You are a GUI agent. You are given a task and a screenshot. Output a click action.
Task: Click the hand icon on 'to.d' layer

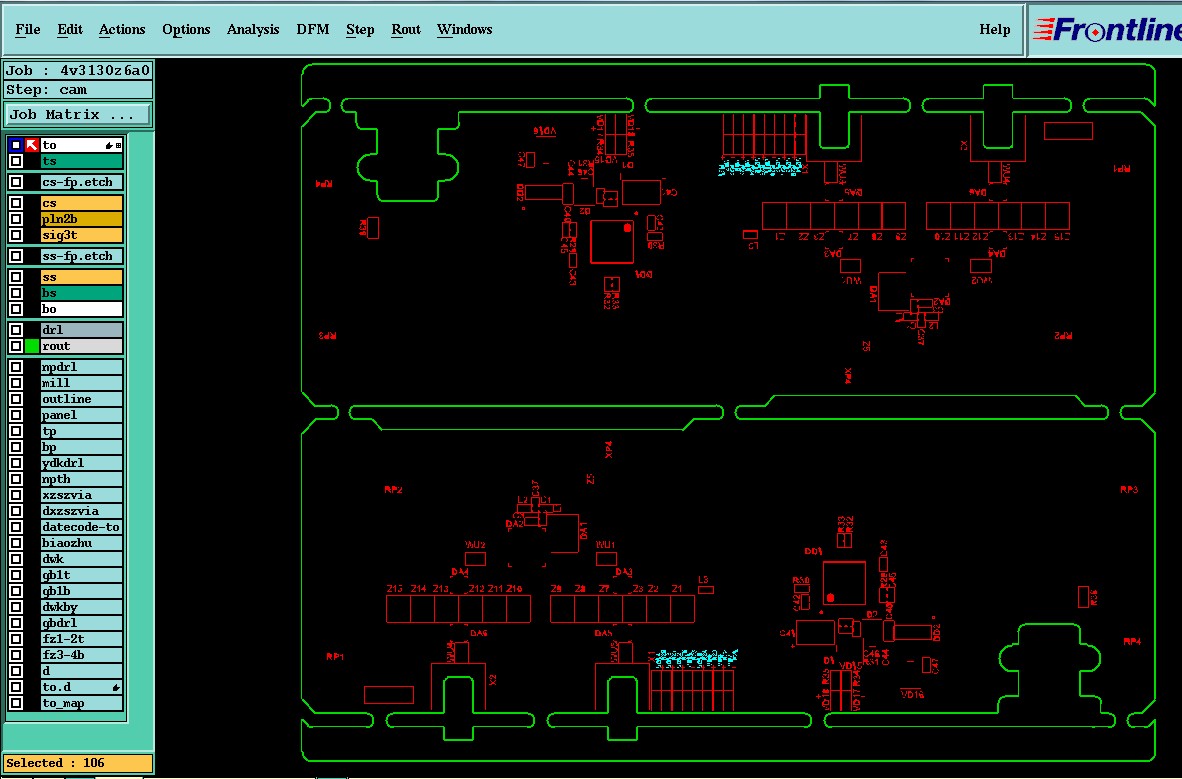[116, 687]
